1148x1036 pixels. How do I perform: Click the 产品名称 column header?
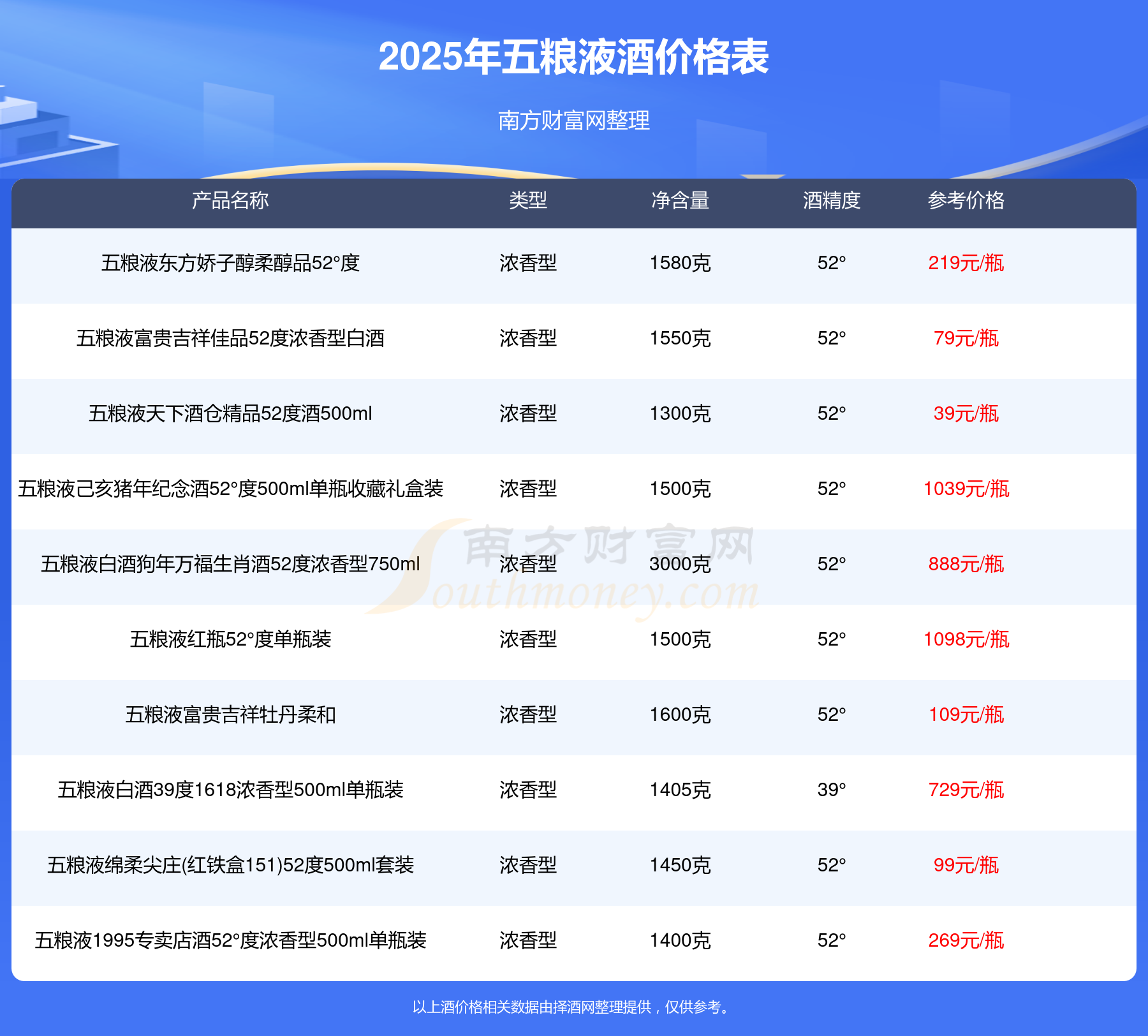[x=230, y=200]
